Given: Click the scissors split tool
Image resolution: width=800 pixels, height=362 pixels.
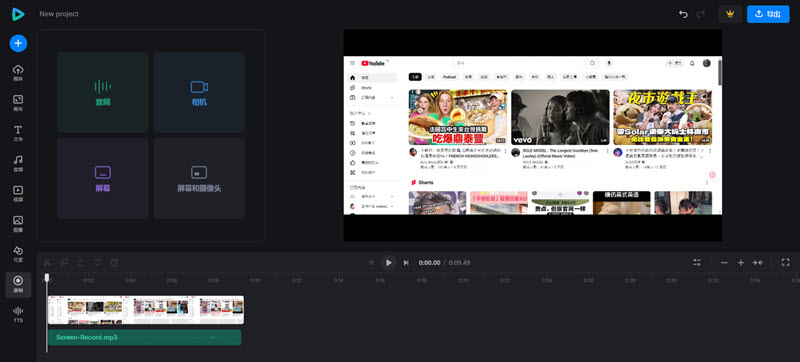Looking at the screenshot, I should point(47,263).
